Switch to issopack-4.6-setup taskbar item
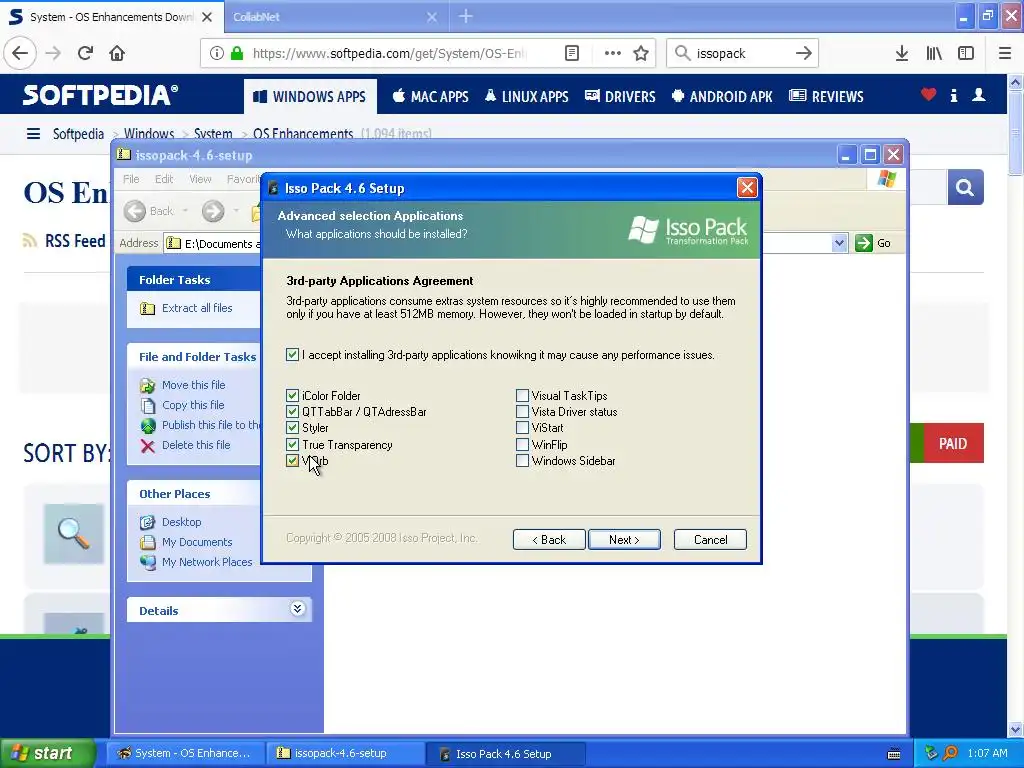Screen dimensions: 1024x768 [345, 753]
